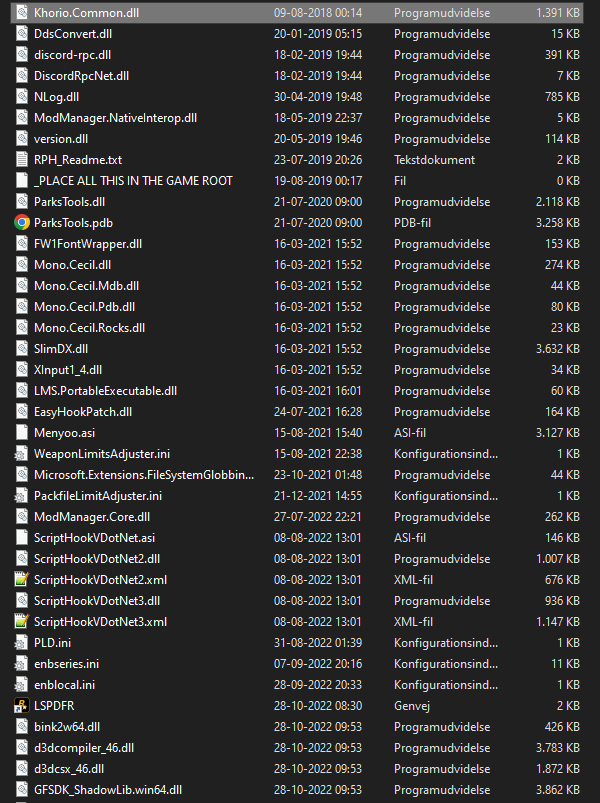This screenshot has height=803, width=600.
Task: Click the dll icon of SlimDX.dll
Action: [x=22, y=349]
